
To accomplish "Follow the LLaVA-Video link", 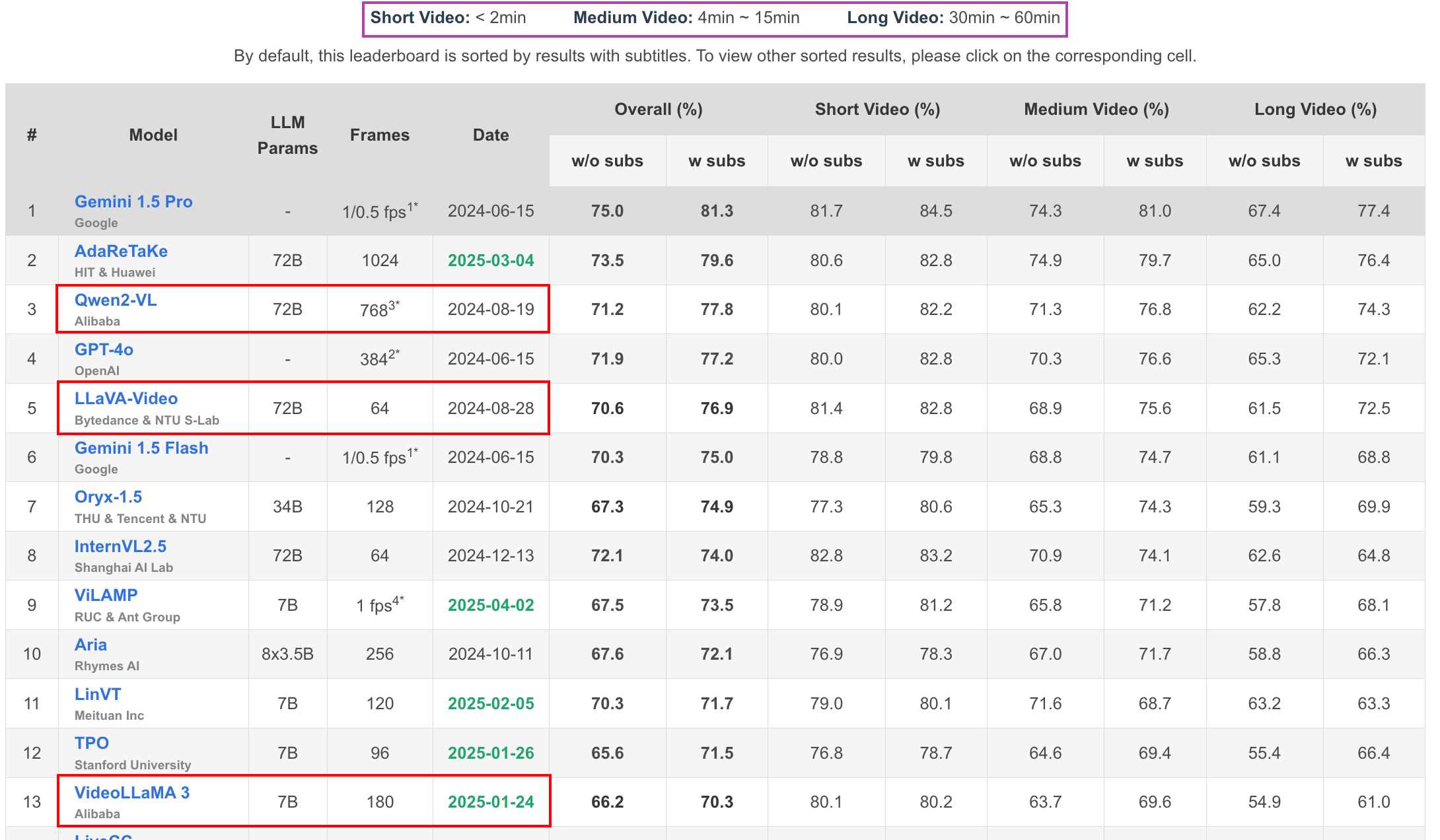I will pos(126,398).
